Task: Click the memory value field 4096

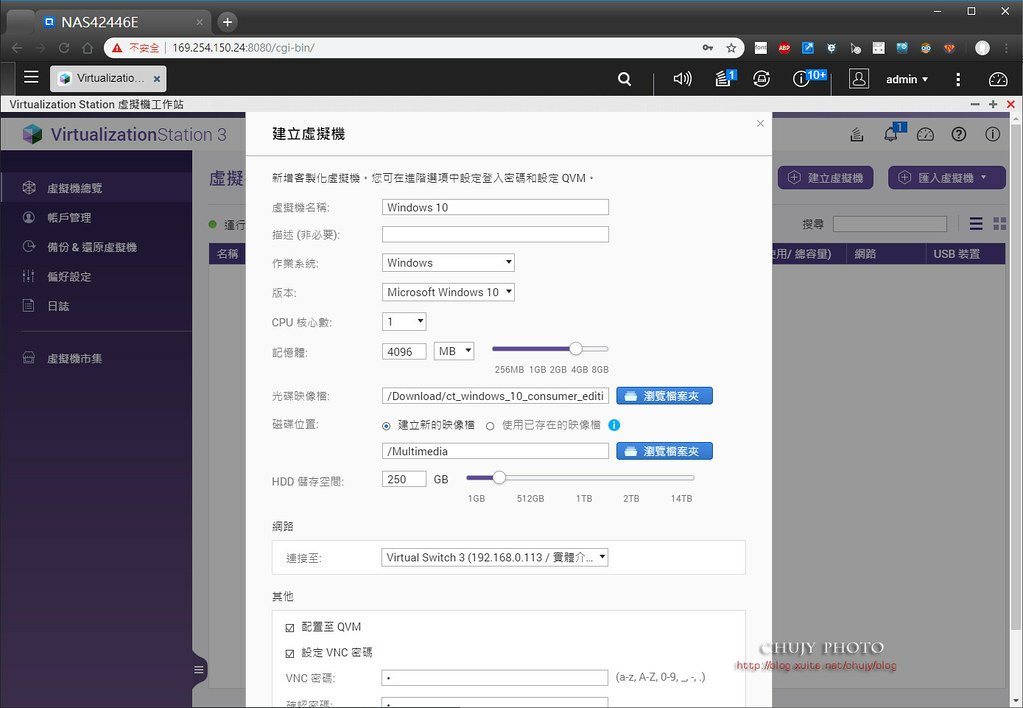Action: (404, 352)
